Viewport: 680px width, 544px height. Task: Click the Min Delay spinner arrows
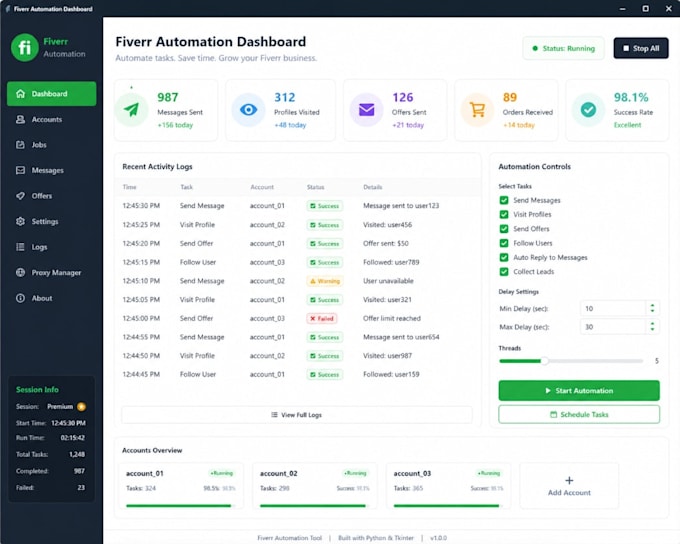tap(652, 308)
